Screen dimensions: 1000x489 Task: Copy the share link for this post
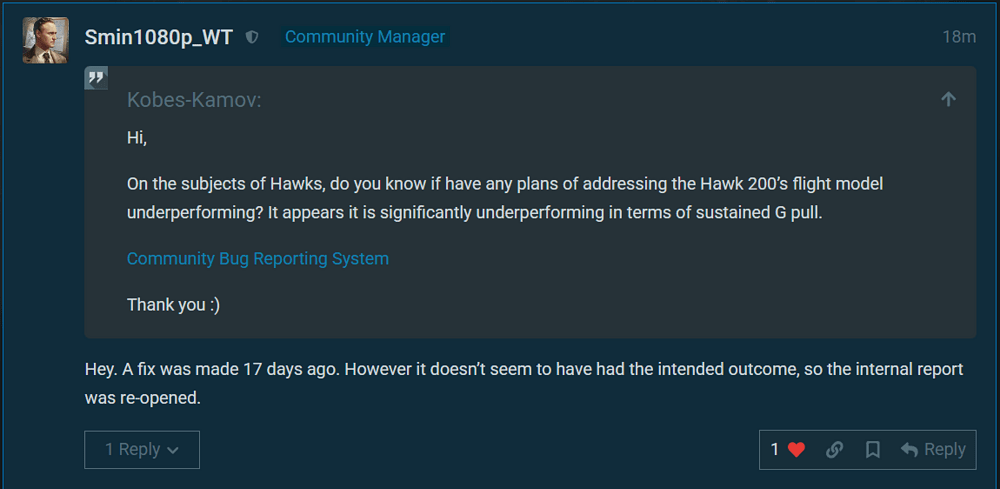[834, 450]
